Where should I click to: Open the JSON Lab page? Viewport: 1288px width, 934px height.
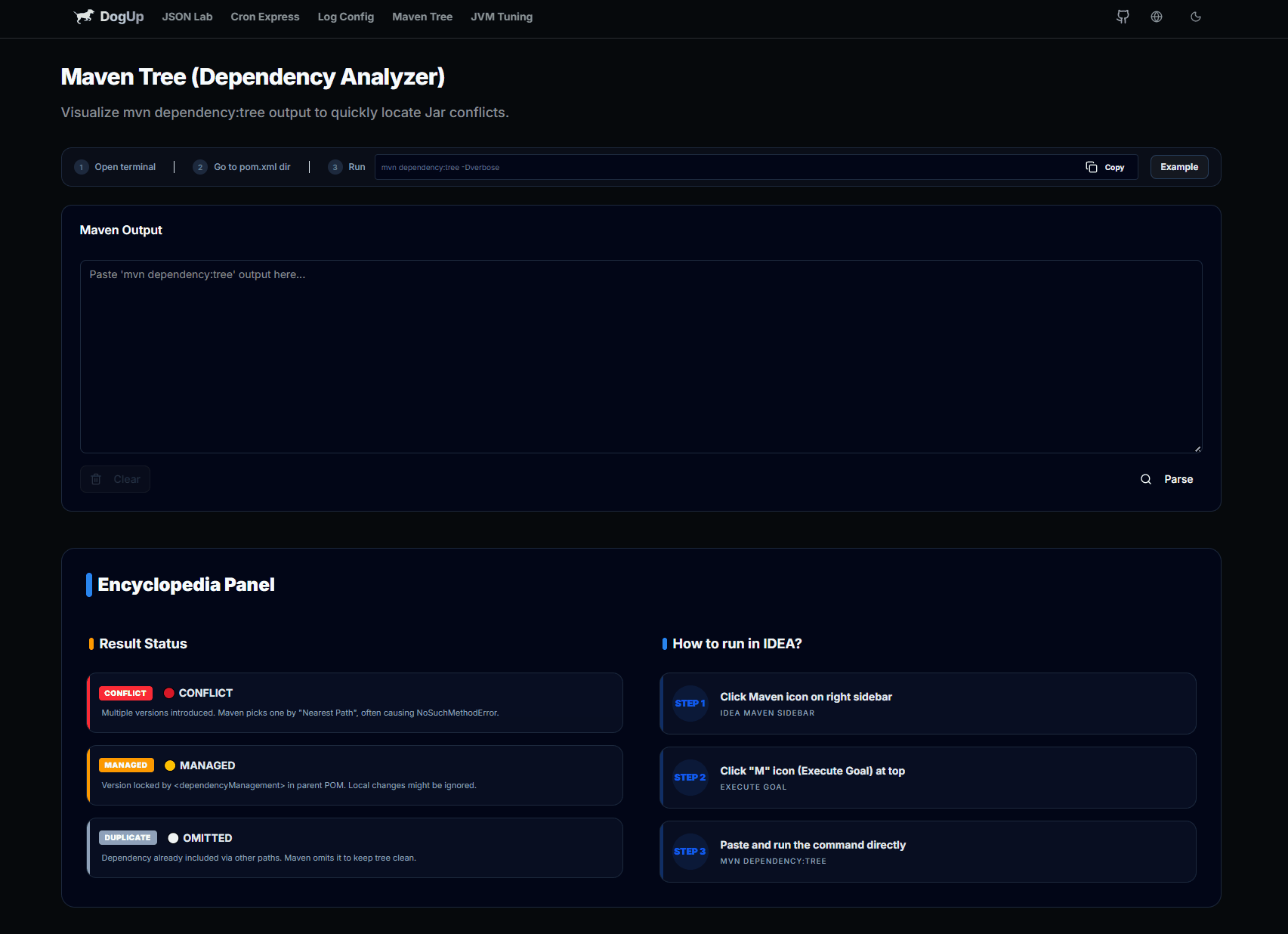click(187, 17)
